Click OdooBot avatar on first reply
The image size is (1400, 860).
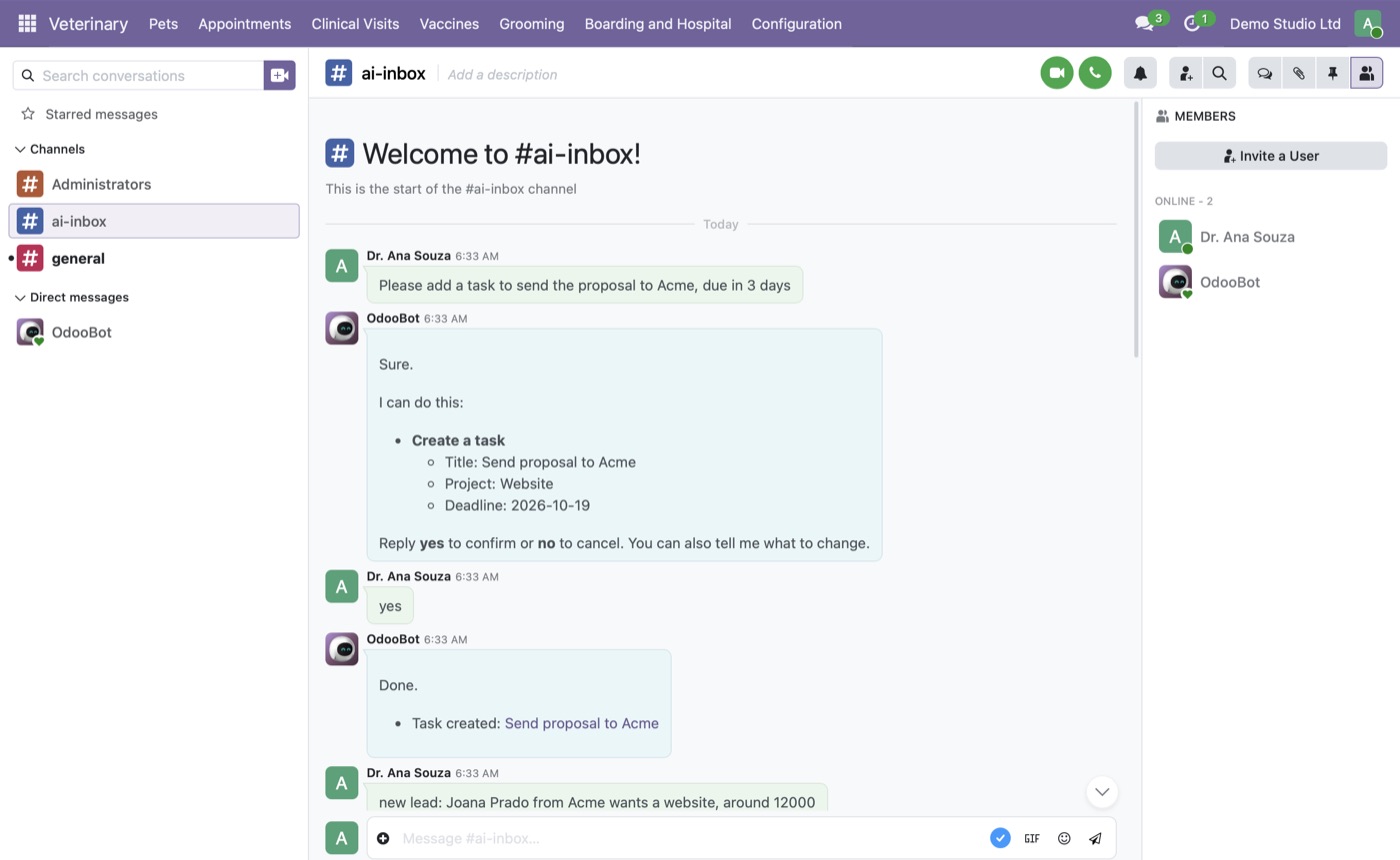(342, 328)
